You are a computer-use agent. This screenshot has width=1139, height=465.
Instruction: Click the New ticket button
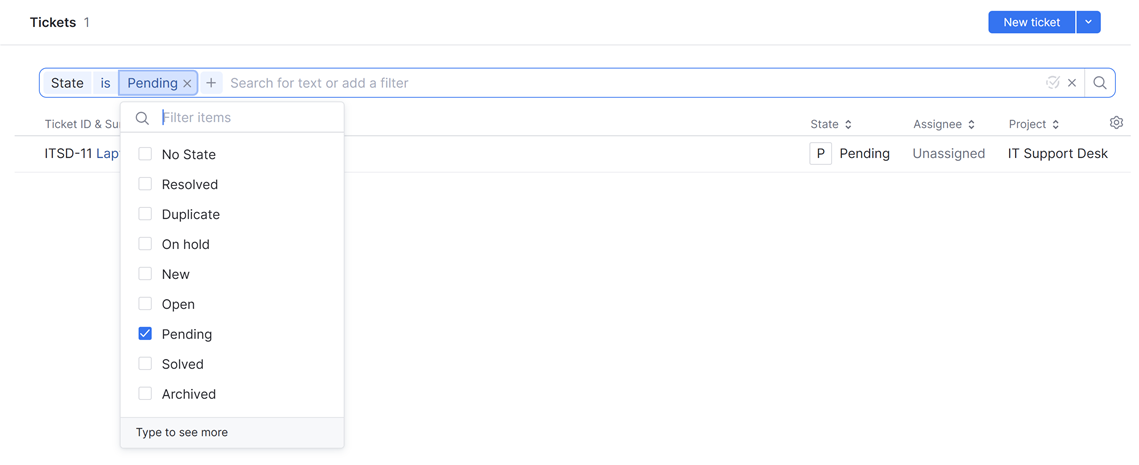pos(1031,22)
